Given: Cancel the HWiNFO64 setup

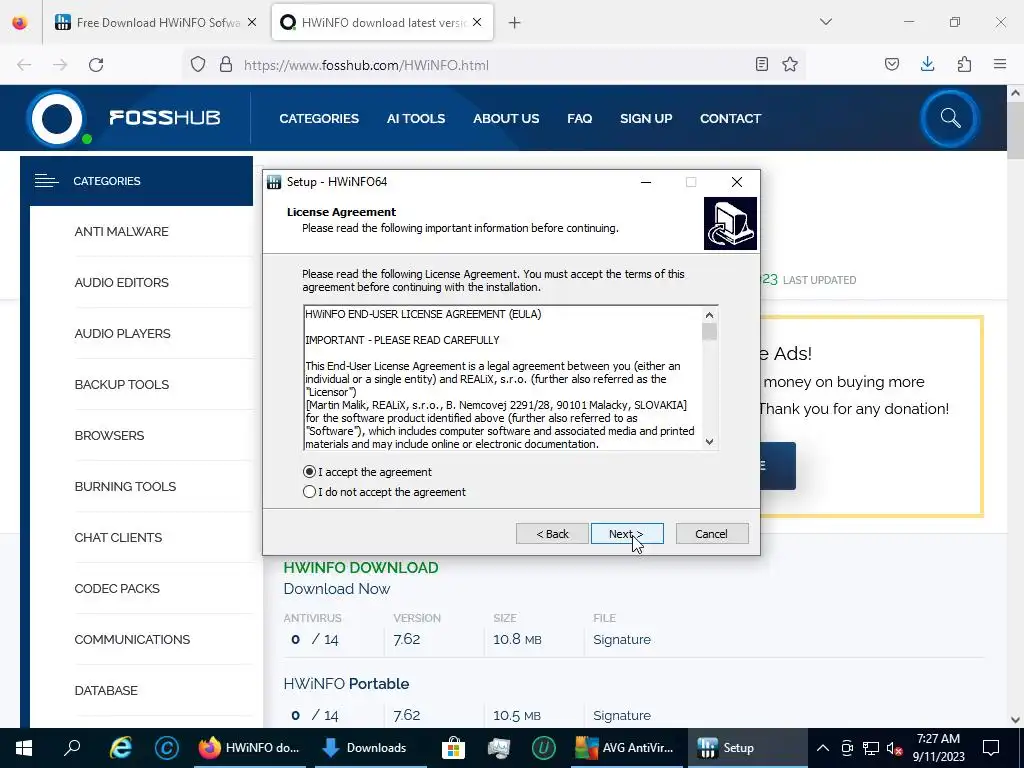Looking at the screenshot, I should [x=712, y=534].
